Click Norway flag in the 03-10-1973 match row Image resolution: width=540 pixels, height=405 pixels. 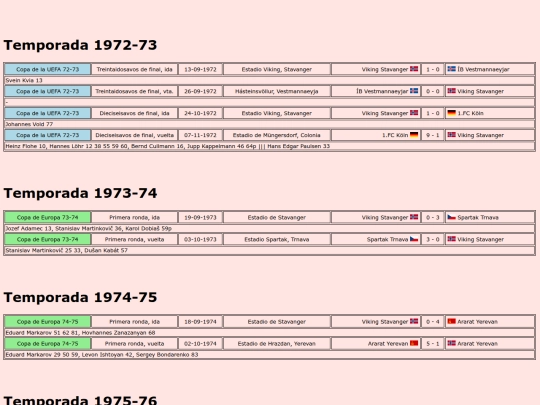(451, 239)
